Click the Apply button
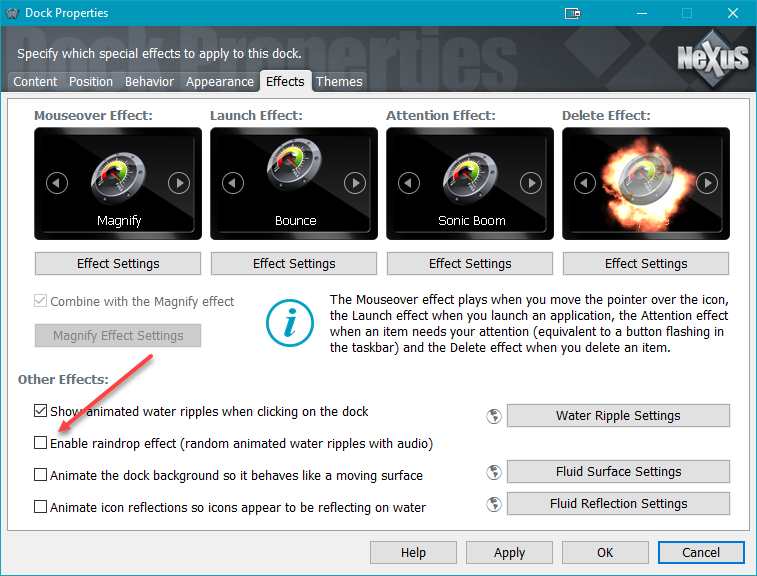The image size is (757, 576). tap(509, 552)
